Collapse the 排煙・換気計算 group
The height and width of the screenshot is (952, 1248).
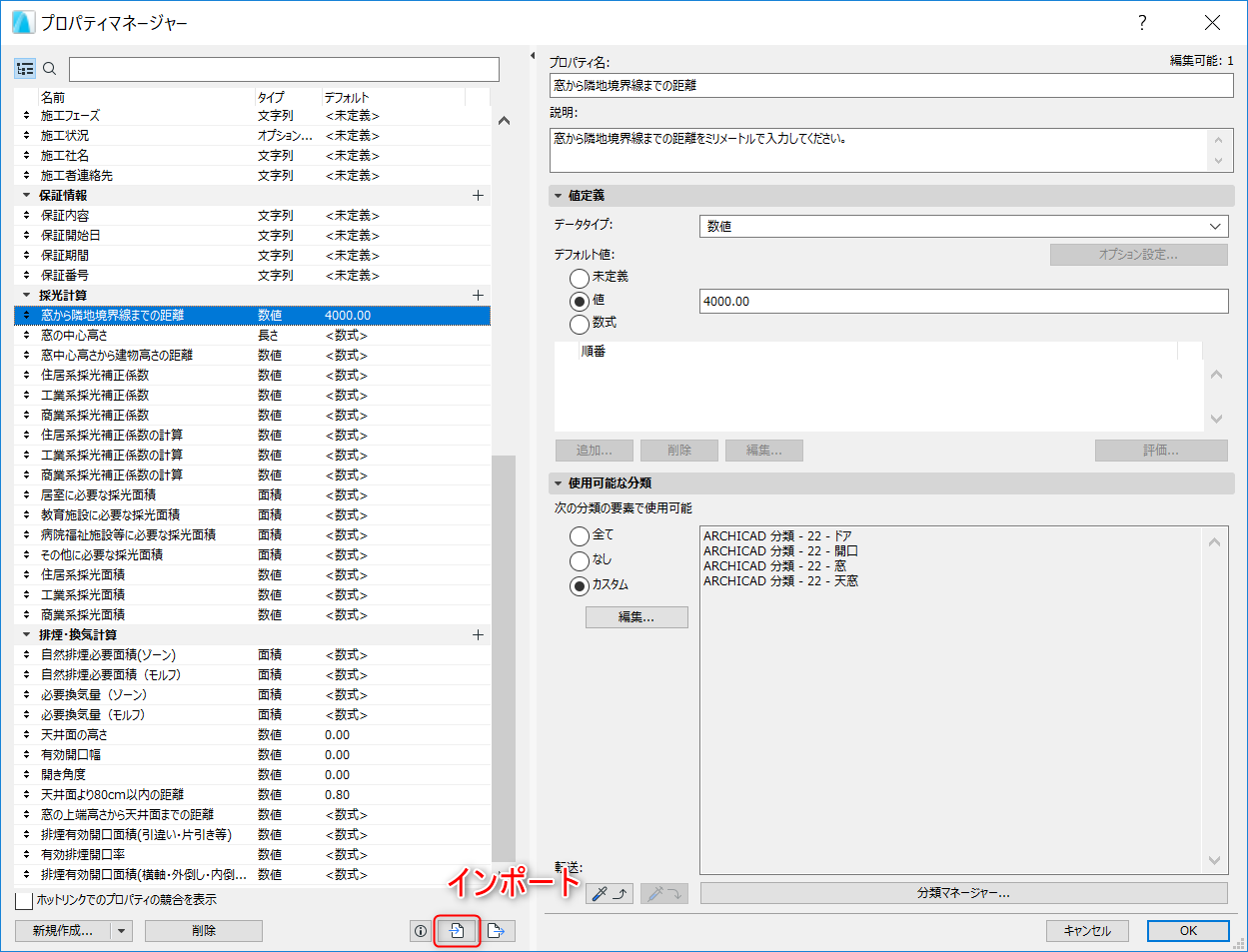point(27,634)
